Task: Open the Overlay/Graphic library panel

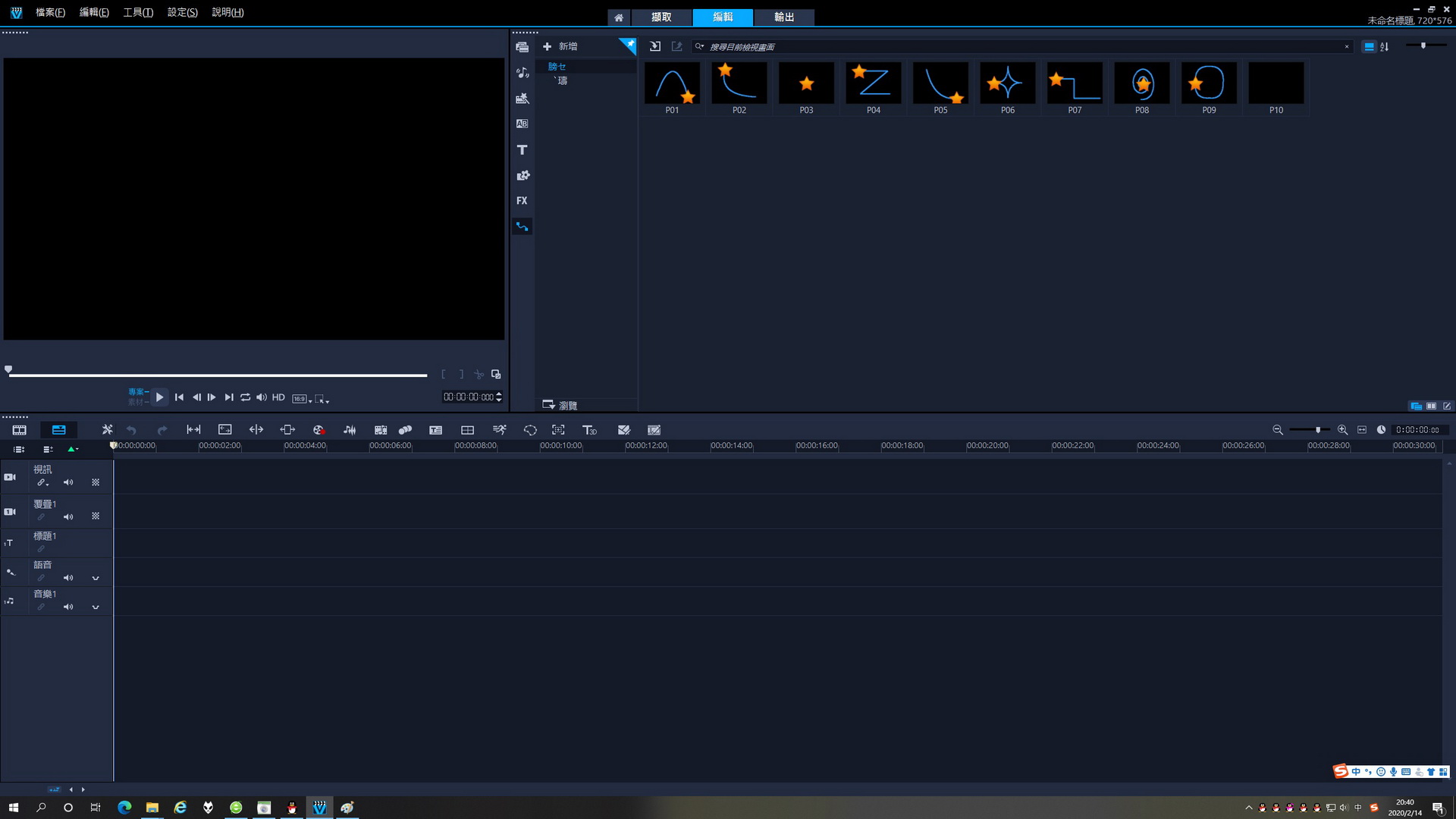Action: coord(522,175)
